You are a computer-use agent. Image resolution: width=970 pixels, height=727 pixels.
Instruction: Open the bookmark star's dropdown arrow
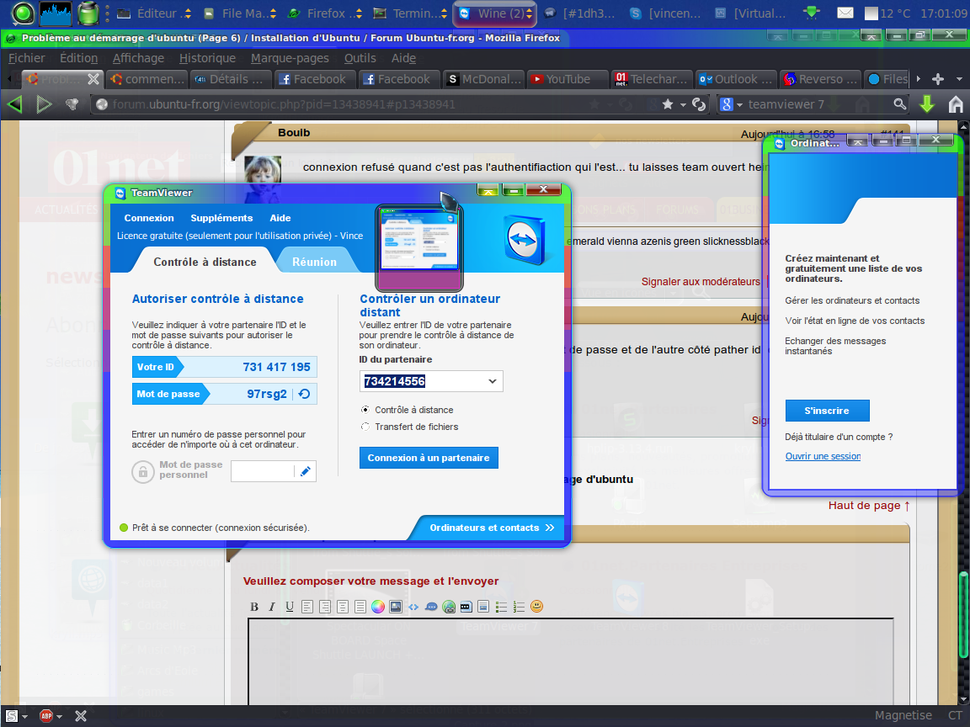pos(683,105)
